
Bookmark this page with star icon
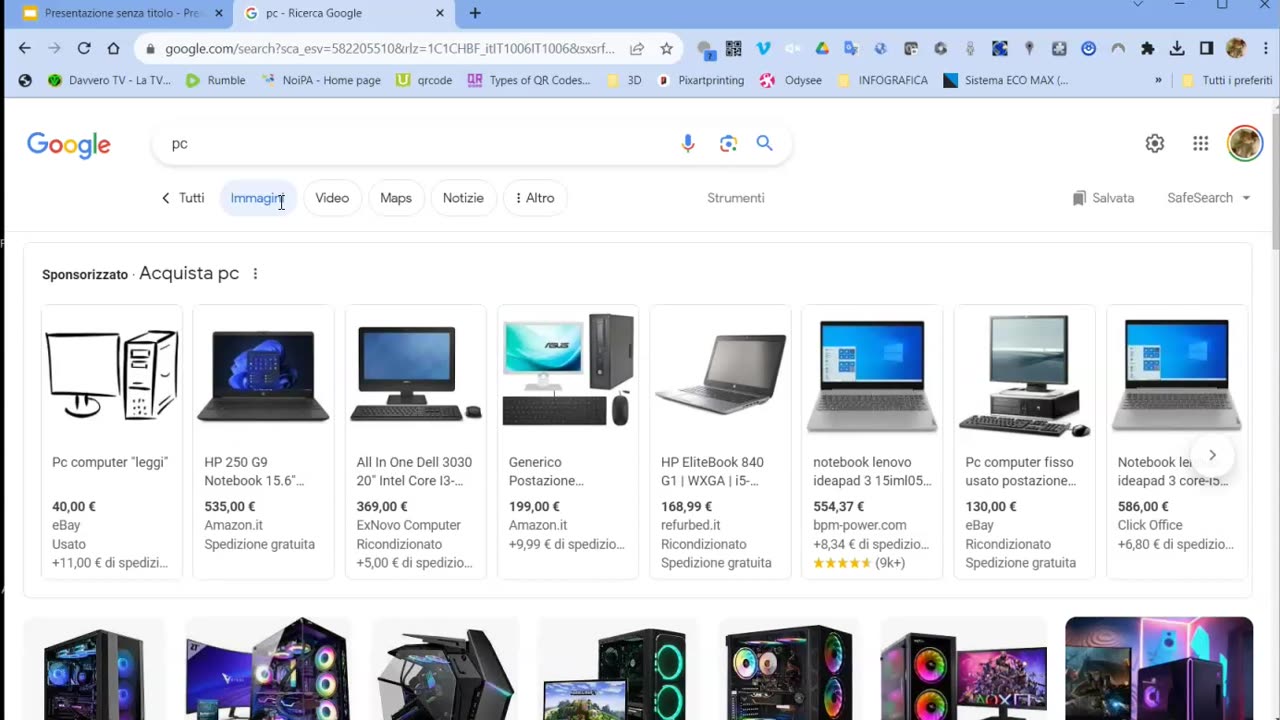(666, 48)
